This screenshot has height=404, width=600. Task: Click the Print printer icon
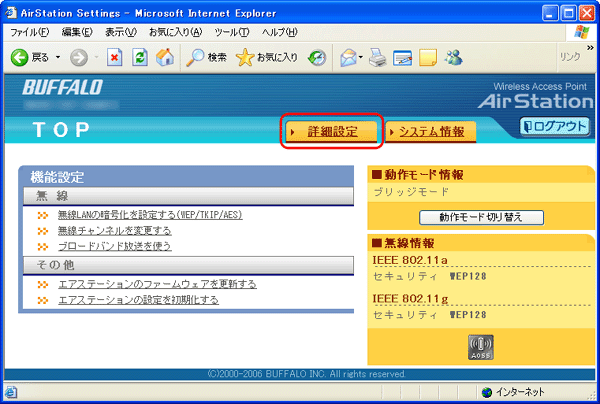(378, 57)
